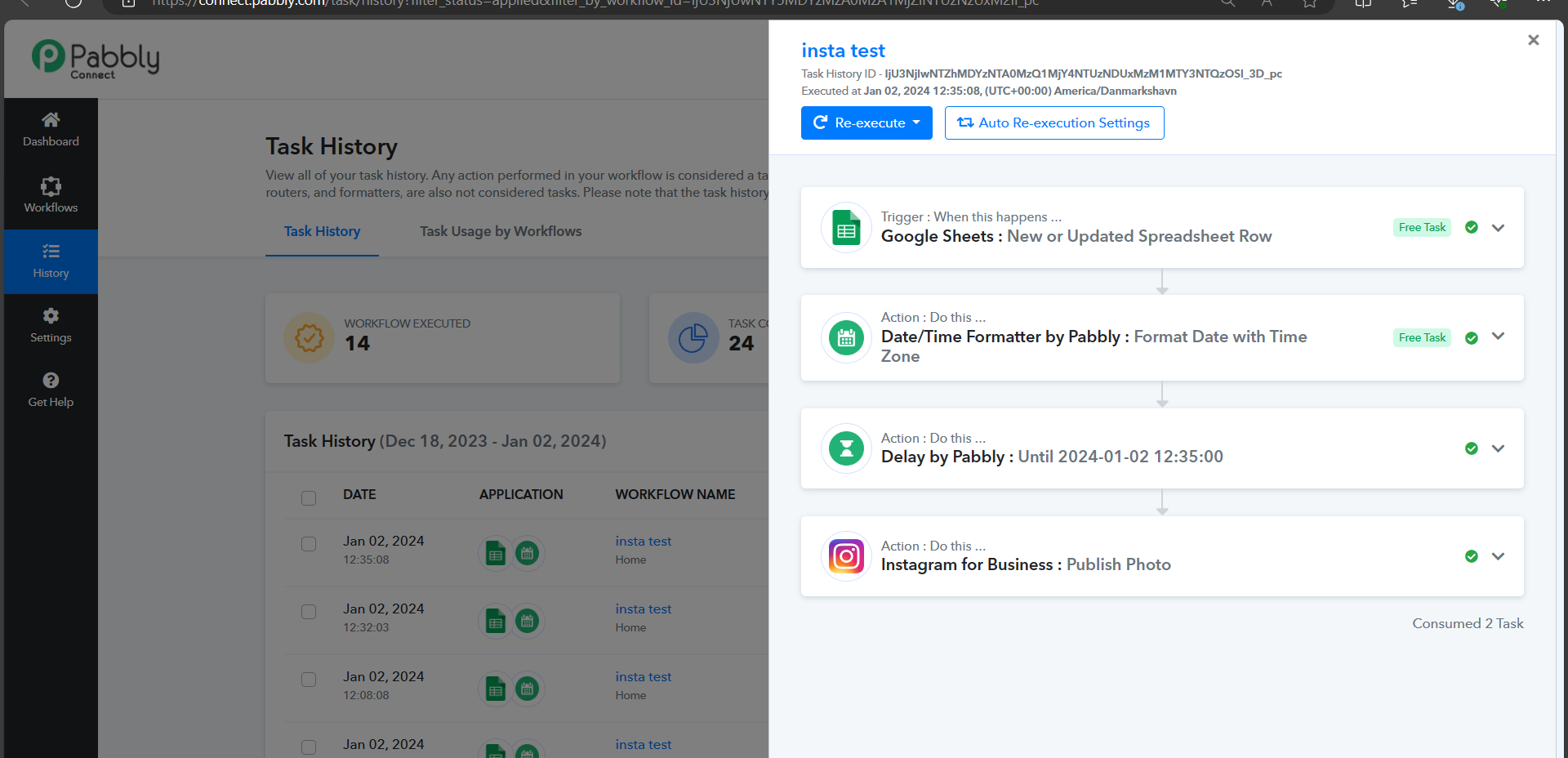Click the DATE column header
This screenshot has height=758, width=1568.
(x=359, y=494)
